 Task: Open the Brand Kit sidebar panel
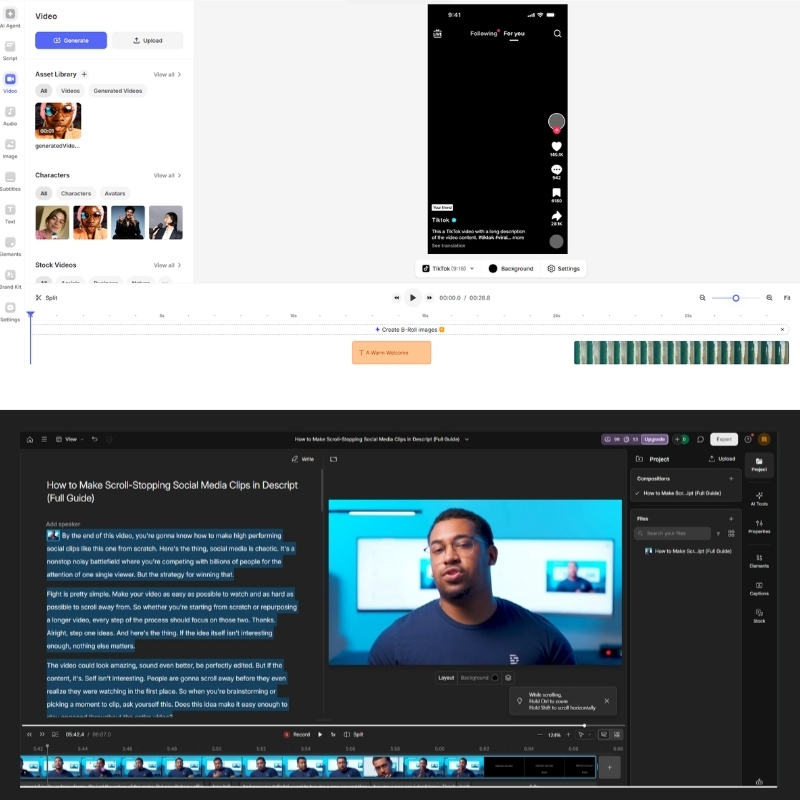[10, 279]
